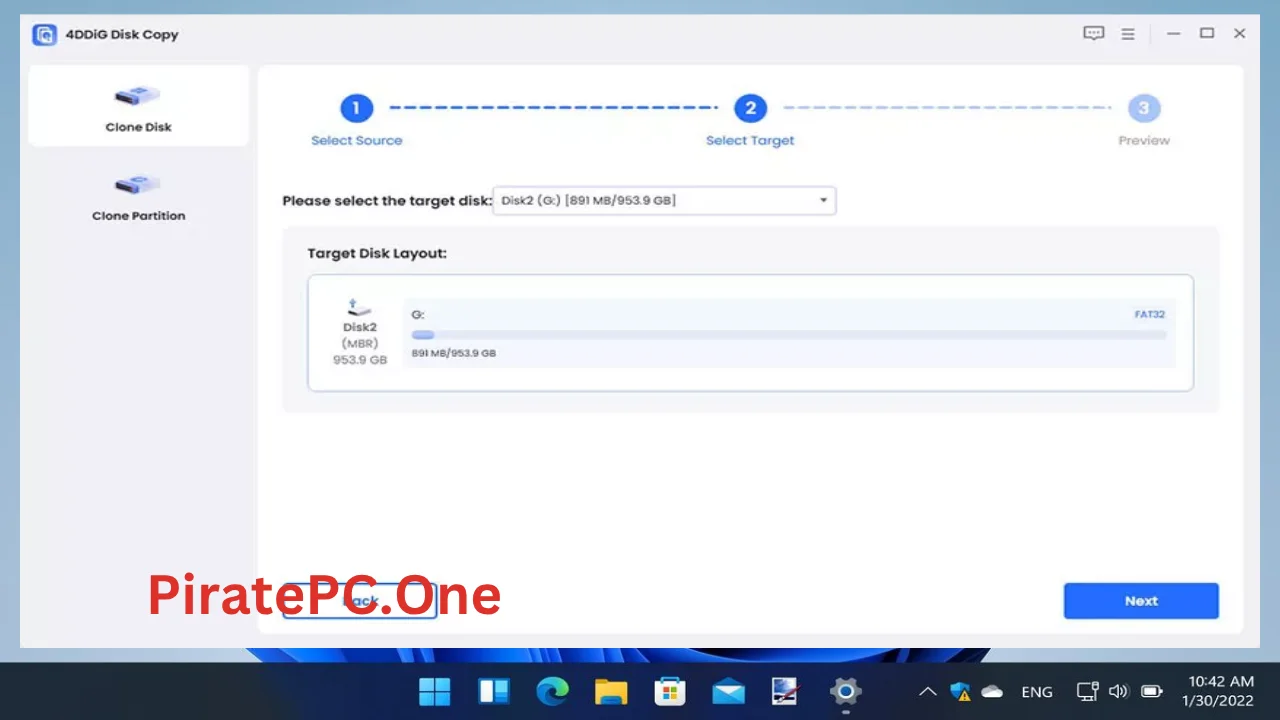This screenshot has width=1280, height=720.
Task: Open the Widgets taskbar icon
Action: click(494, 691)
